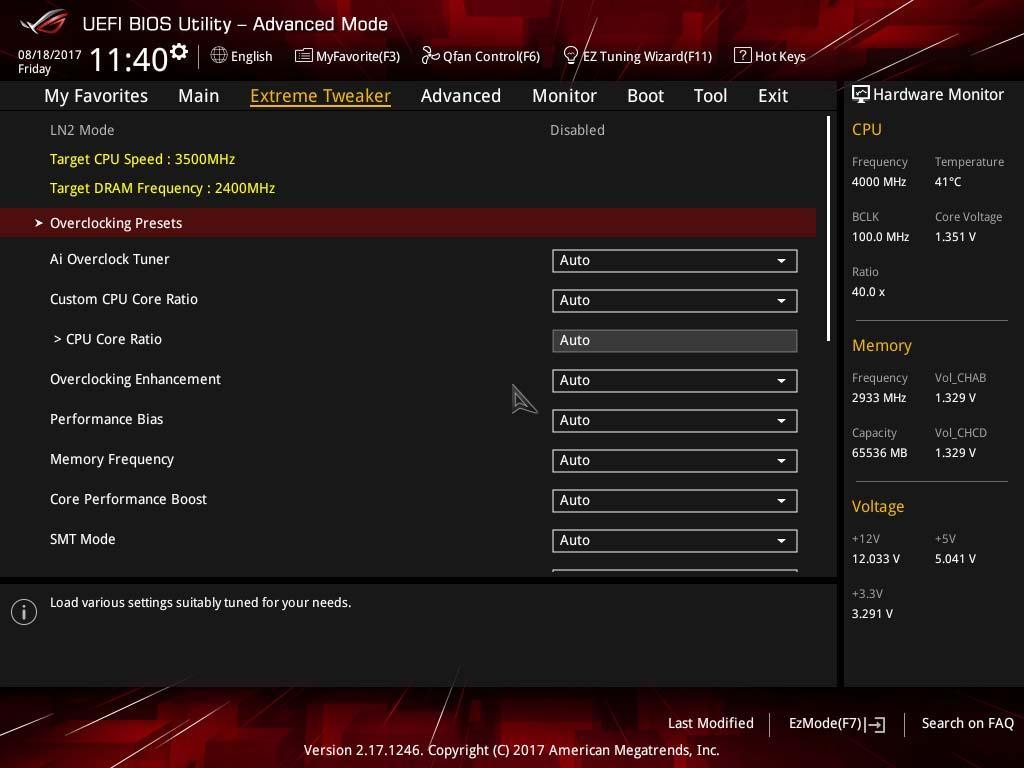The image size is (1024, 768).
Task: Click the Core Performance Boost label
Action: (x=129, y=500)
